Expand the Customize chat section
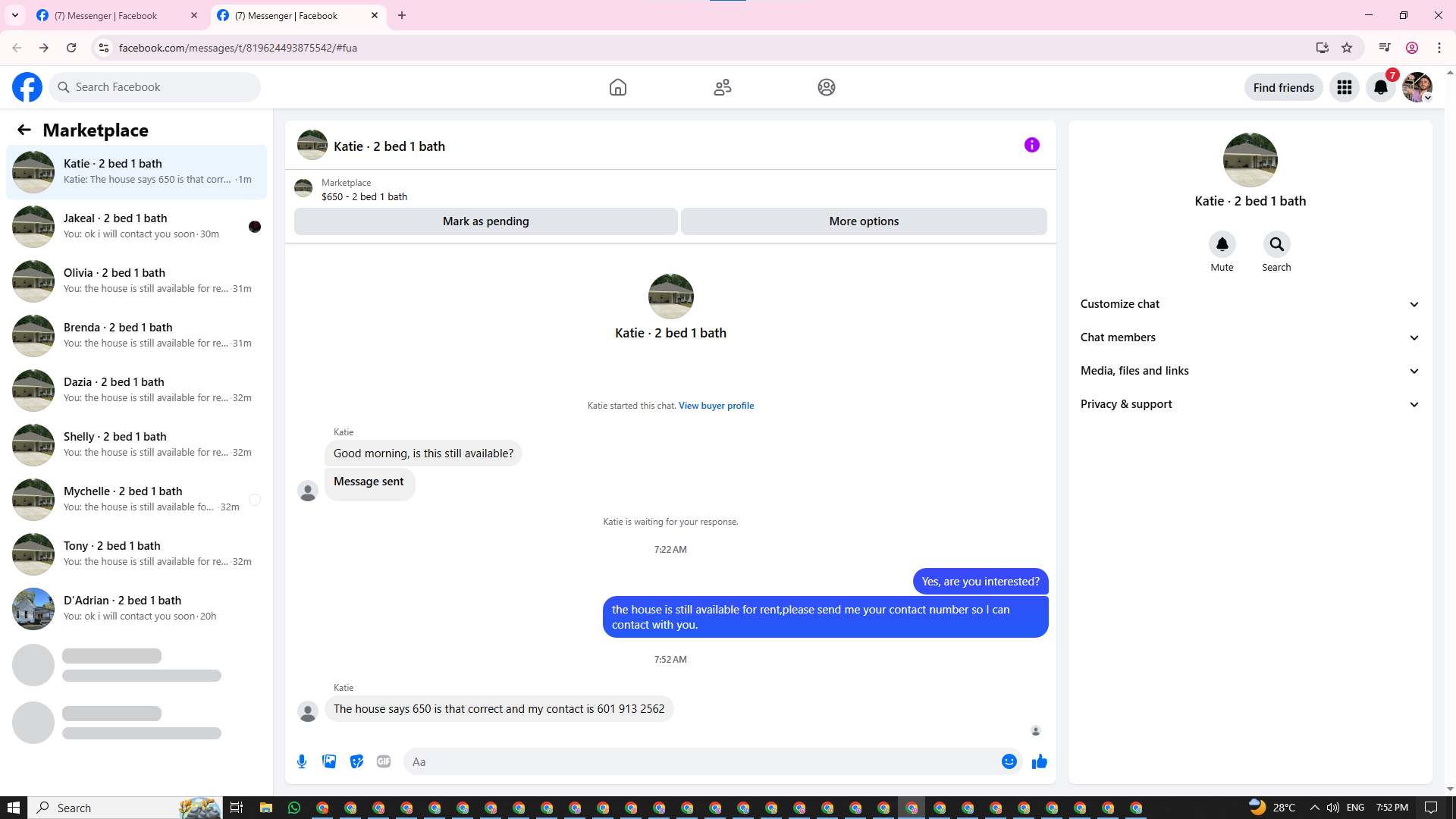Viewport: 1456px width, 819px height. [x=1250, y=304]
